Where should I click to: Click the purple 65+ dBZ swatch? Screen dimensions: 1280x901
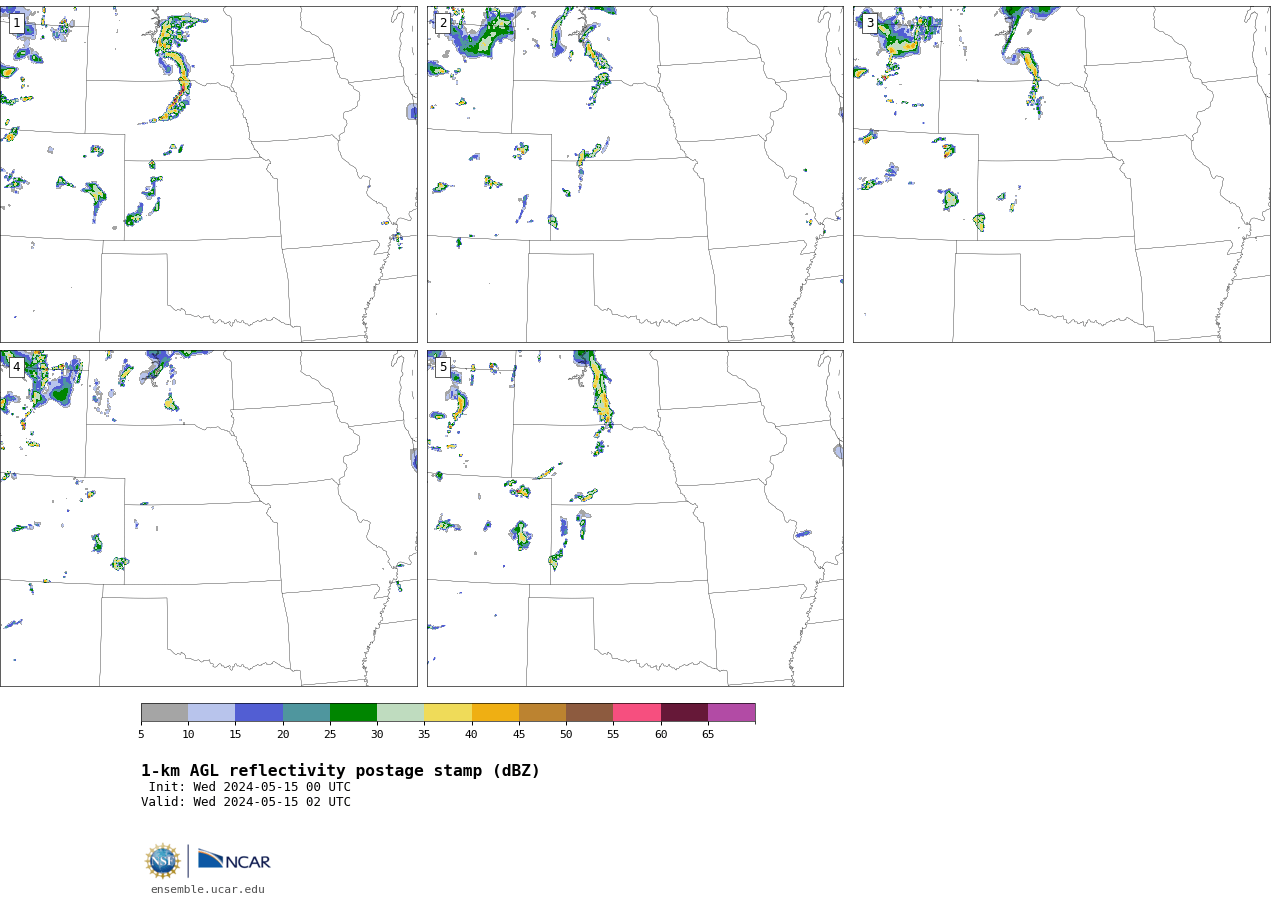tap(732, 712)
